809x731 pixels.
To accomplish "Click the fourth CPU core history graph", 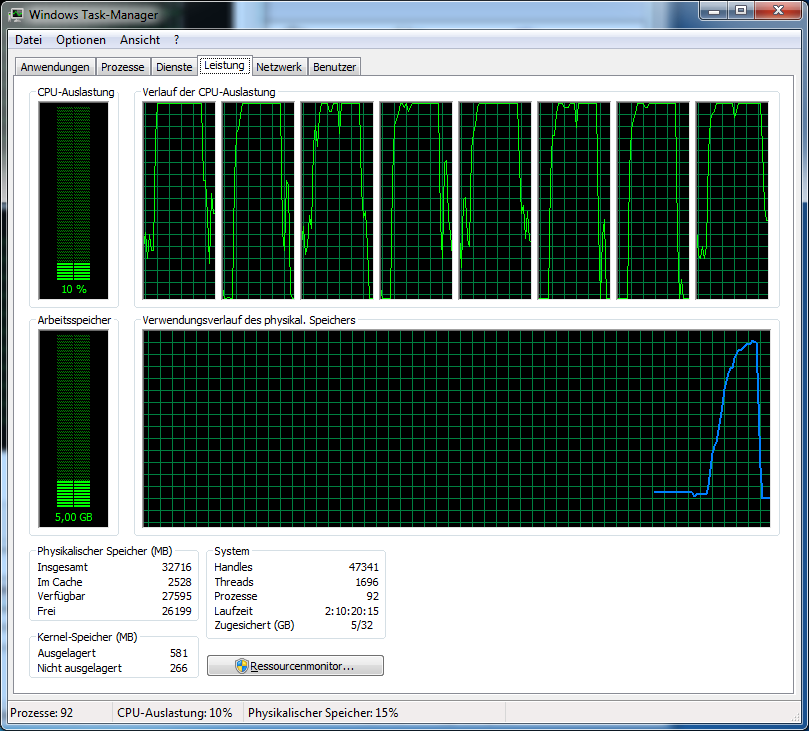I will (416, 200).
